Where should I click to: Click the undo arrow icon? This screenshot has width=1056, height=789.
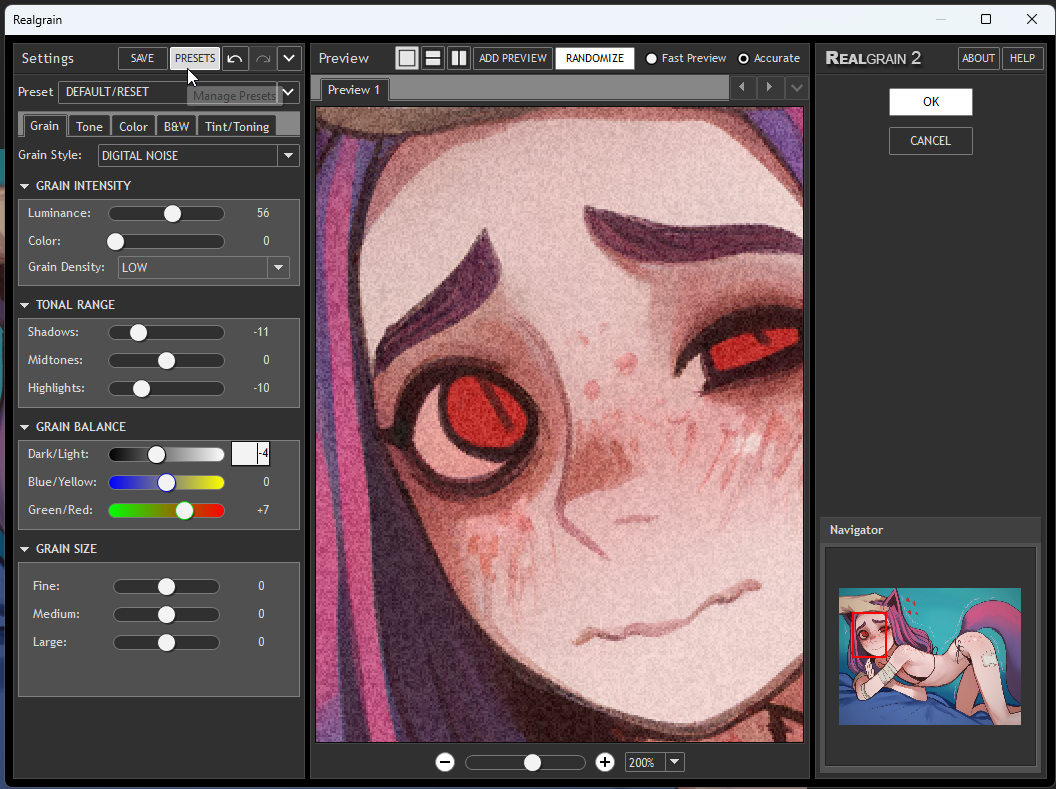click(235, 59)
